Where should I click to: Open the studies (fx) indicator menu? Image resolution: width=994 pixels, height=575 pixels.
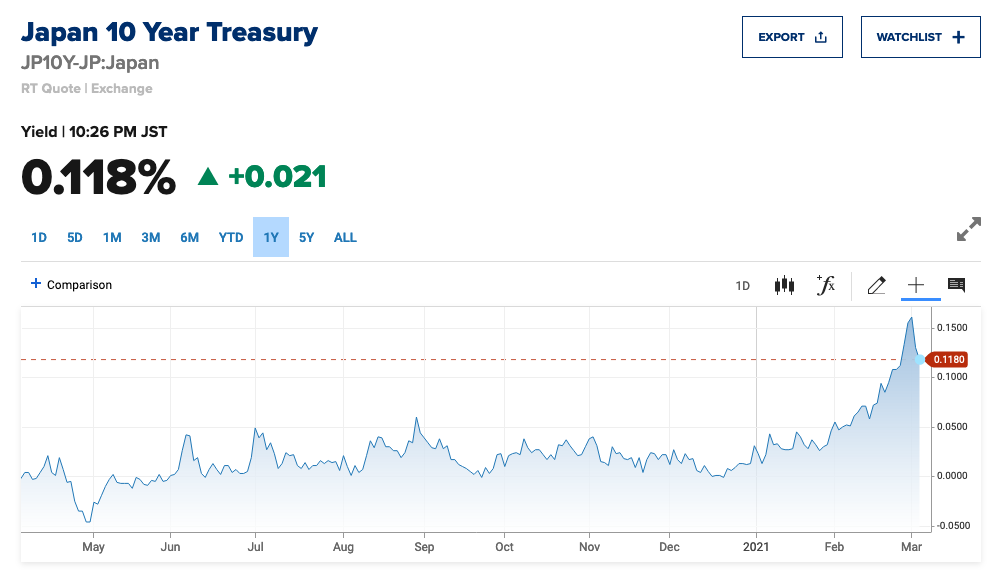point(825,285)
